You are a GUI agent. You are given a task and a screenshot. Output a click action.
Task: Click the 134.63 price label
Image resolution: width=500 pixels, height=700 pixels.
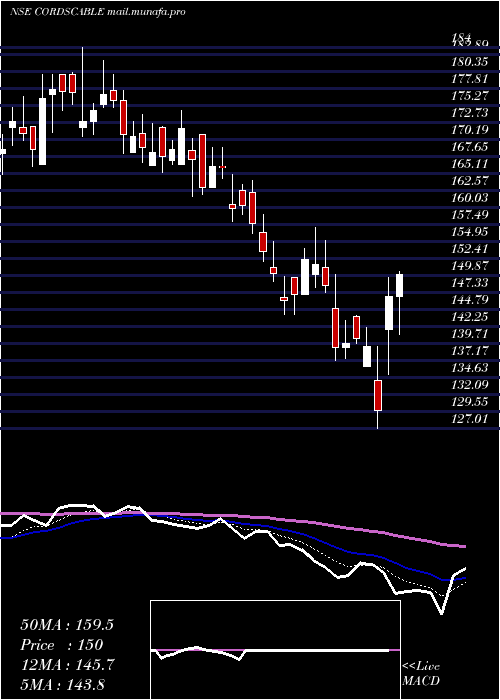tap(470, 367)
